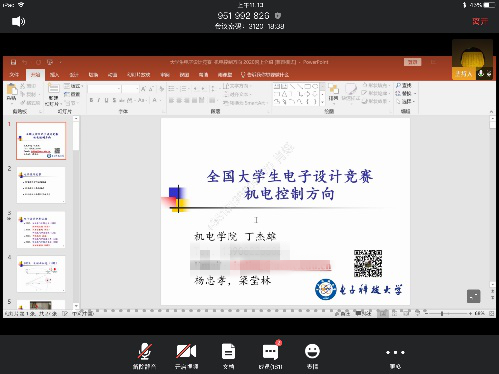Click the Undo arrow in title bar
499x374 pixels.
(x=25, y=62)
